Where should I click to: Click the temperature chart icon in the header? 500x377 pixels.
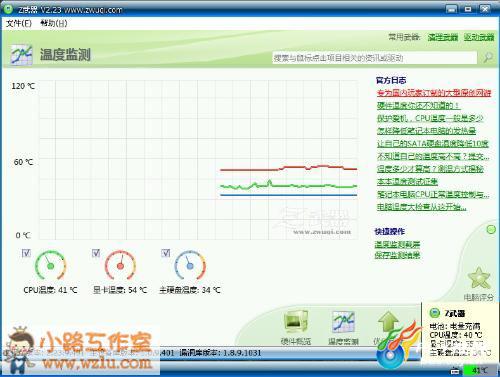(21, 54)
